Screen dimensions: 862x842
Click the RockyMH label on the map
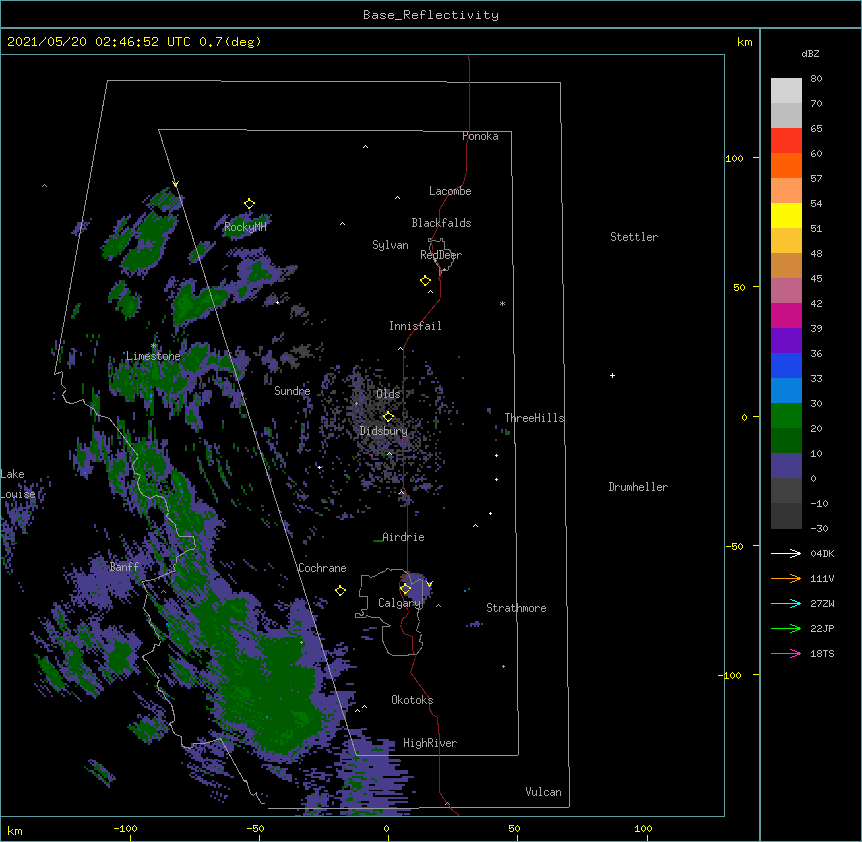[x=245, y=227]
